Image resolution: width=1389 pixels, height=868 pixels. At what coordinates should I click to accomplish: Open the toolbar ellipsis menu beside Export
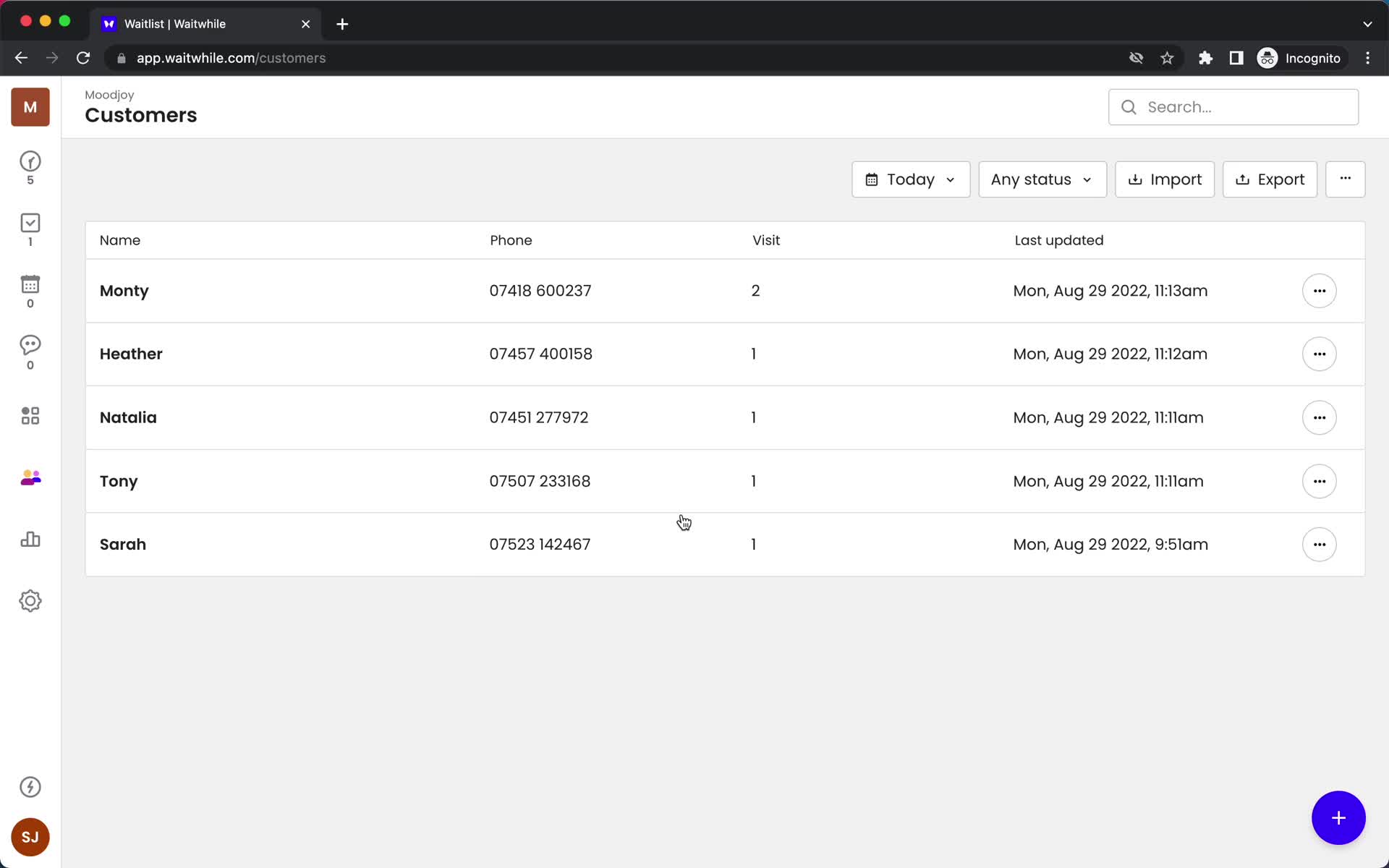(x=1345, y=179)
